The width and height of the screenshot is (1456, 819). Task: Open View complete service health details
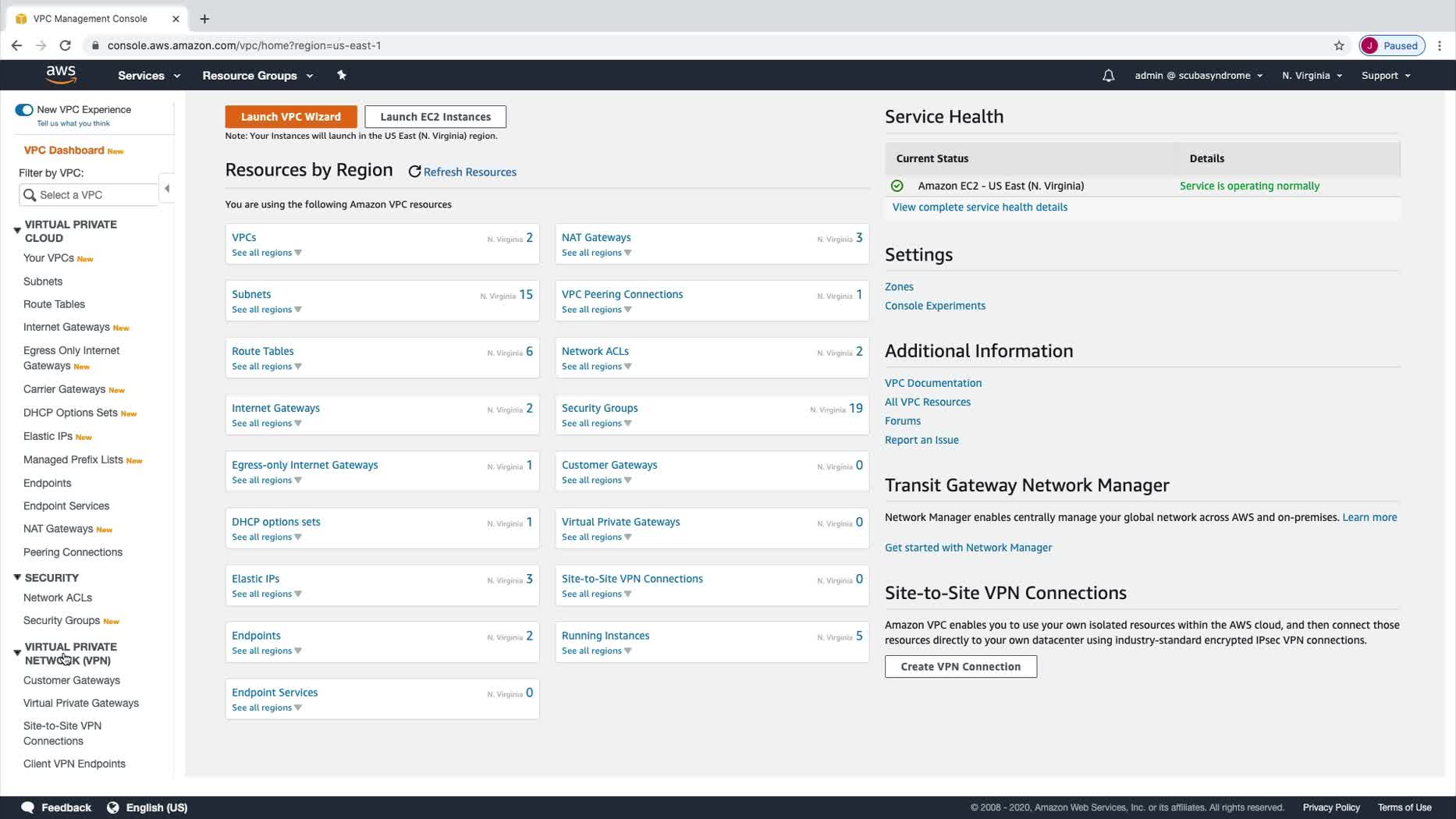click(x=979, y=207)
